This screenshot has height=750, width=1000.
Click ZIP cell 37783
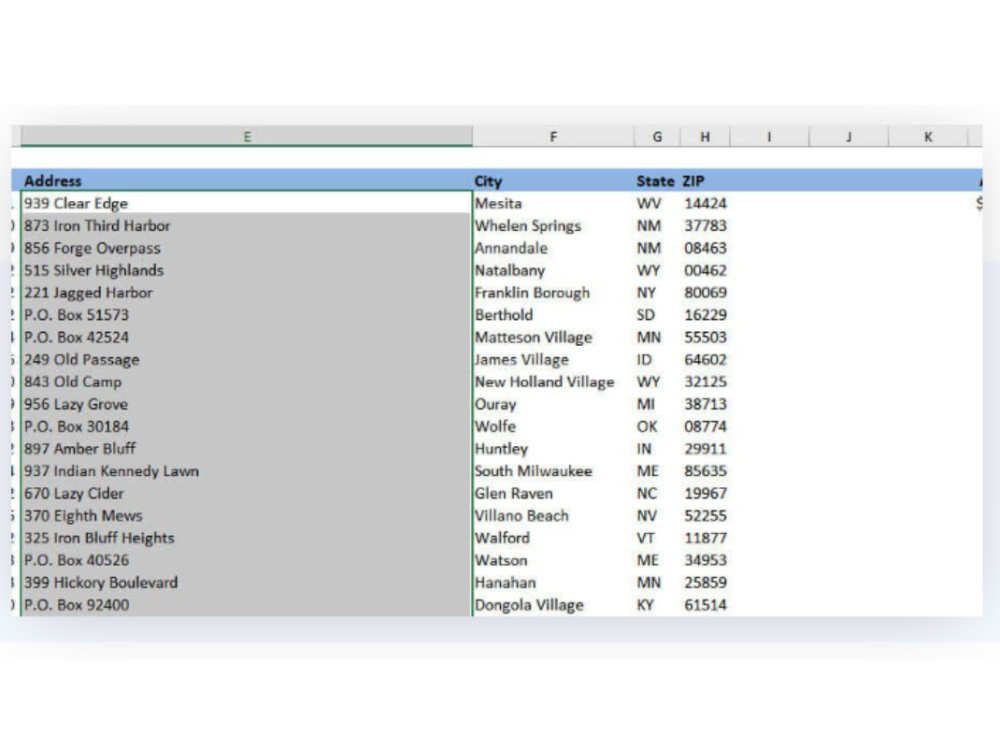(705, 225)
